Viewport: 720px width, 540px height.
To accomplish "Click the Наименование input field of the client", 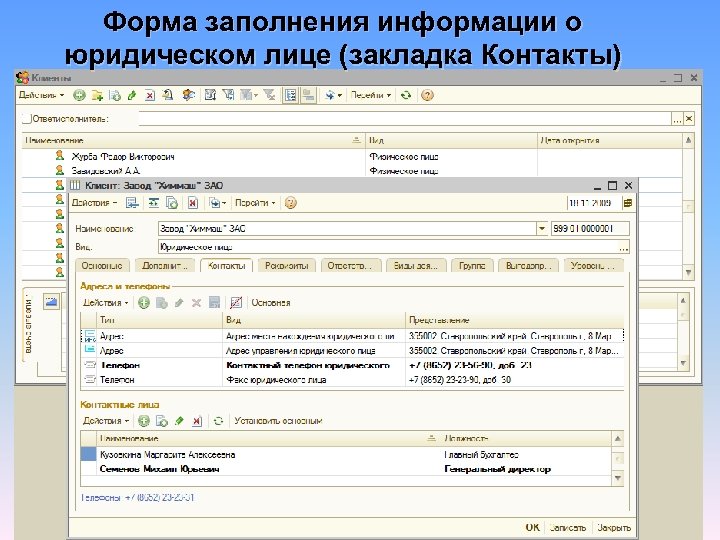I will 347,228.
